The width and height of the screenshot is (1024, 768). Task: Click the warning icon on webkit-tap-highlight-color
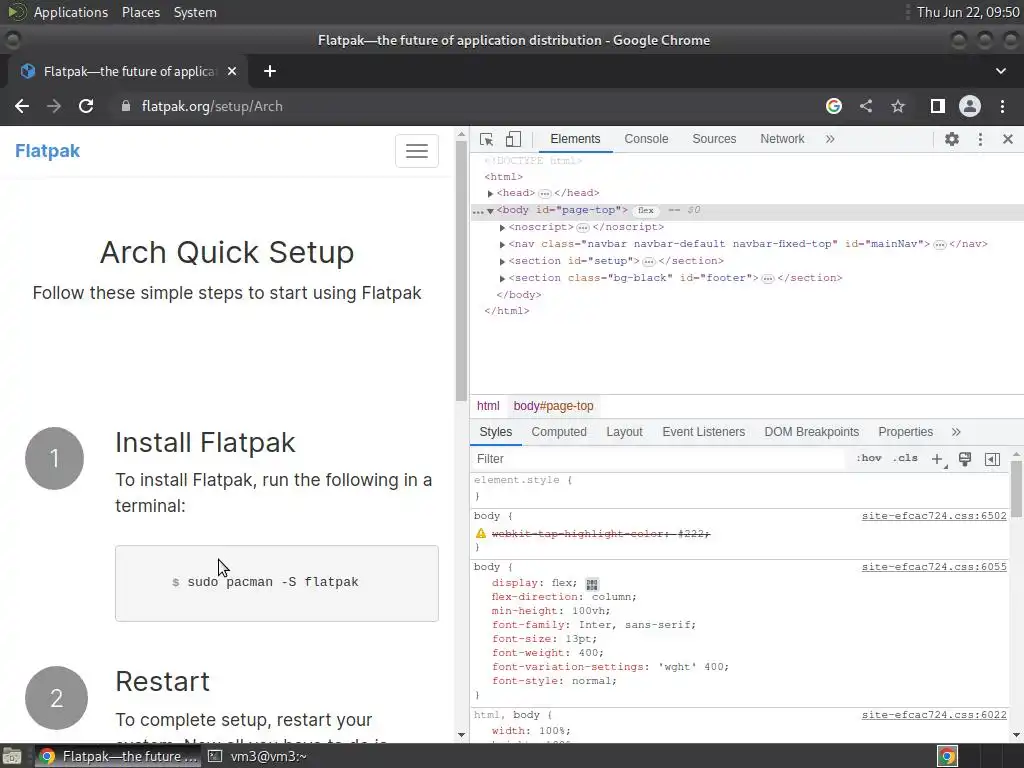[x=481, y=534]
